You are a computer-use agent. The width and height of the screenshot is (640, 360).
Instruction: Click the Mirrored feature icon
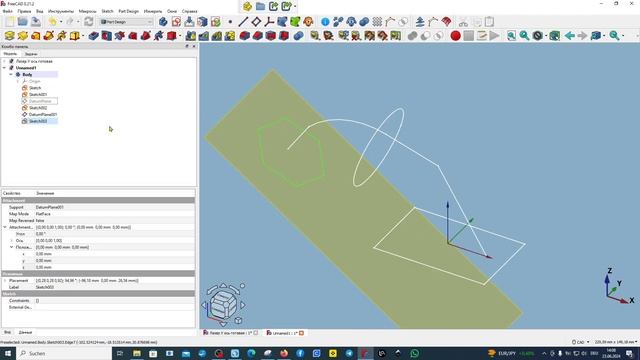pyautogui.click(x=191, y=36)
